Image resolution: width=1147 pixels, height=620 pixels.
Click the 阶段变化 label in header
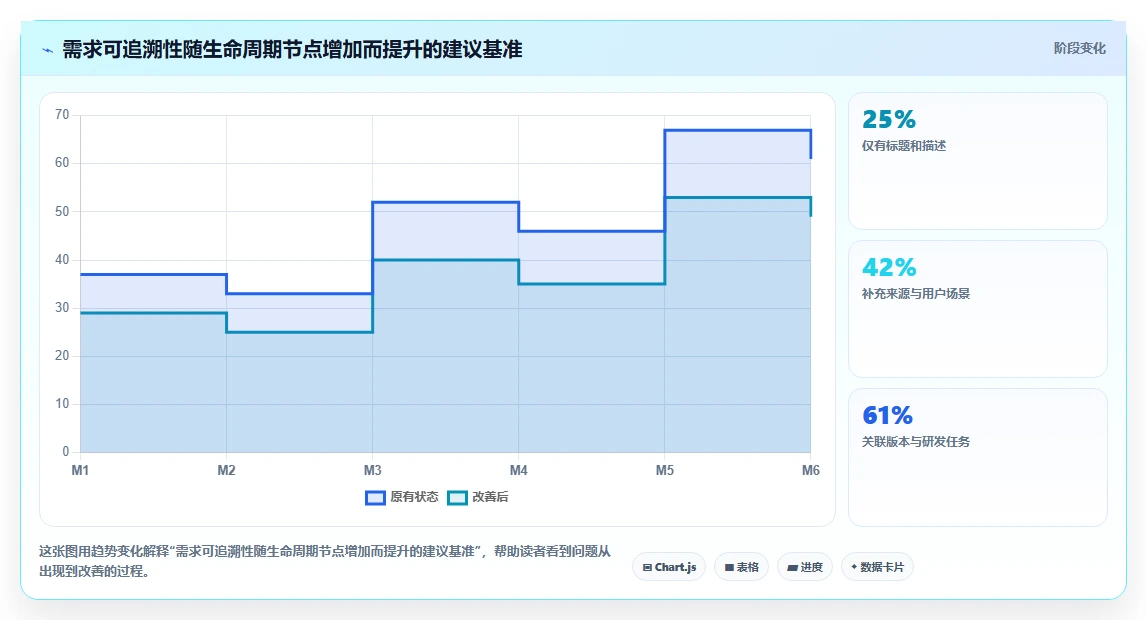[1079, 48]
